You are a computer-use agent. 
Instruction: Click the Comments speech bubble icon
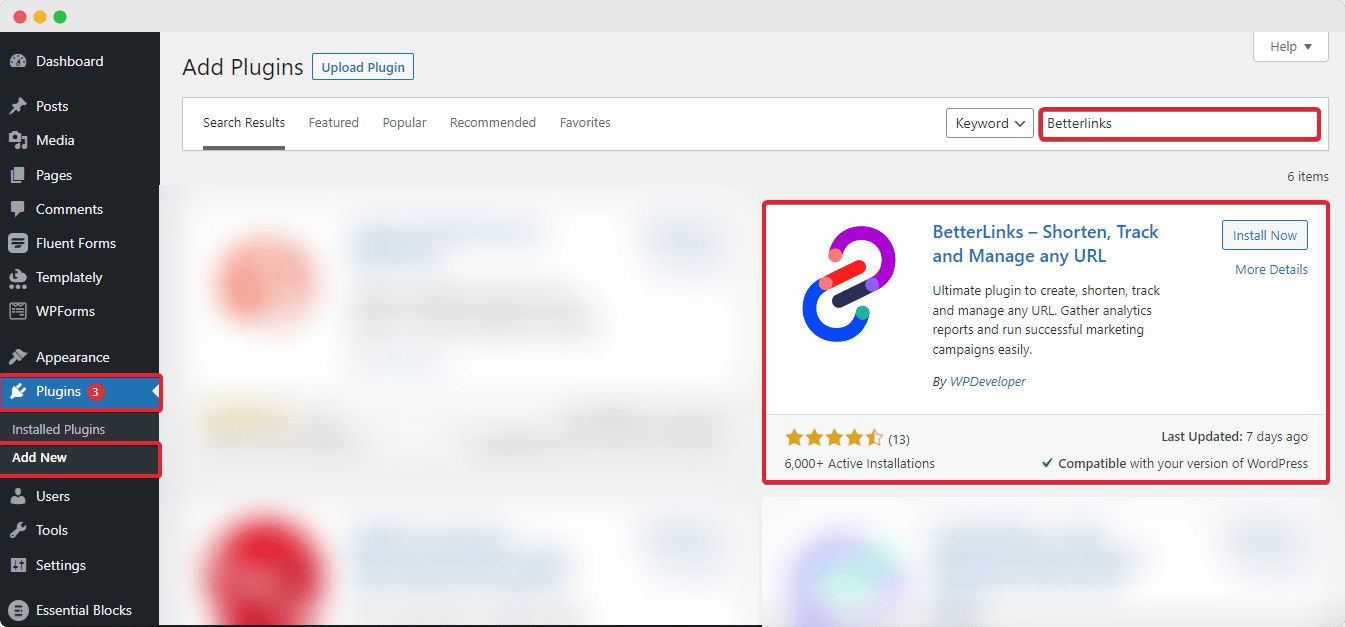click(x=18, y=210)
